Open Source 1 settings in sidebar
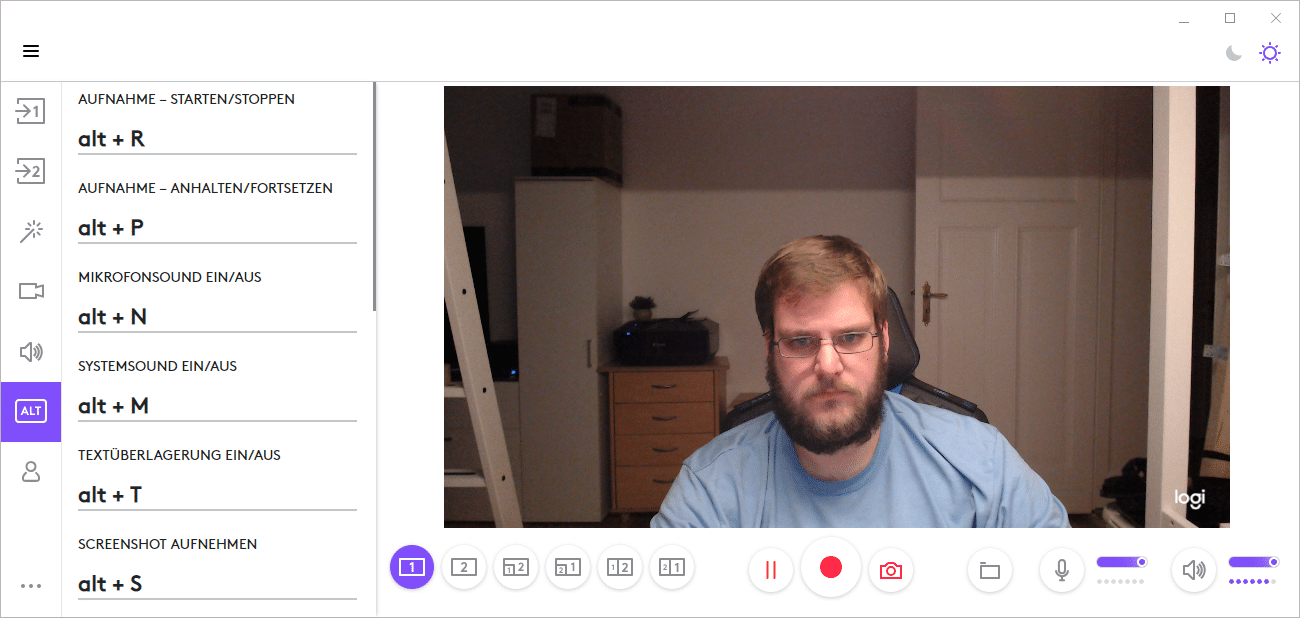 click(x=31, y=112)
